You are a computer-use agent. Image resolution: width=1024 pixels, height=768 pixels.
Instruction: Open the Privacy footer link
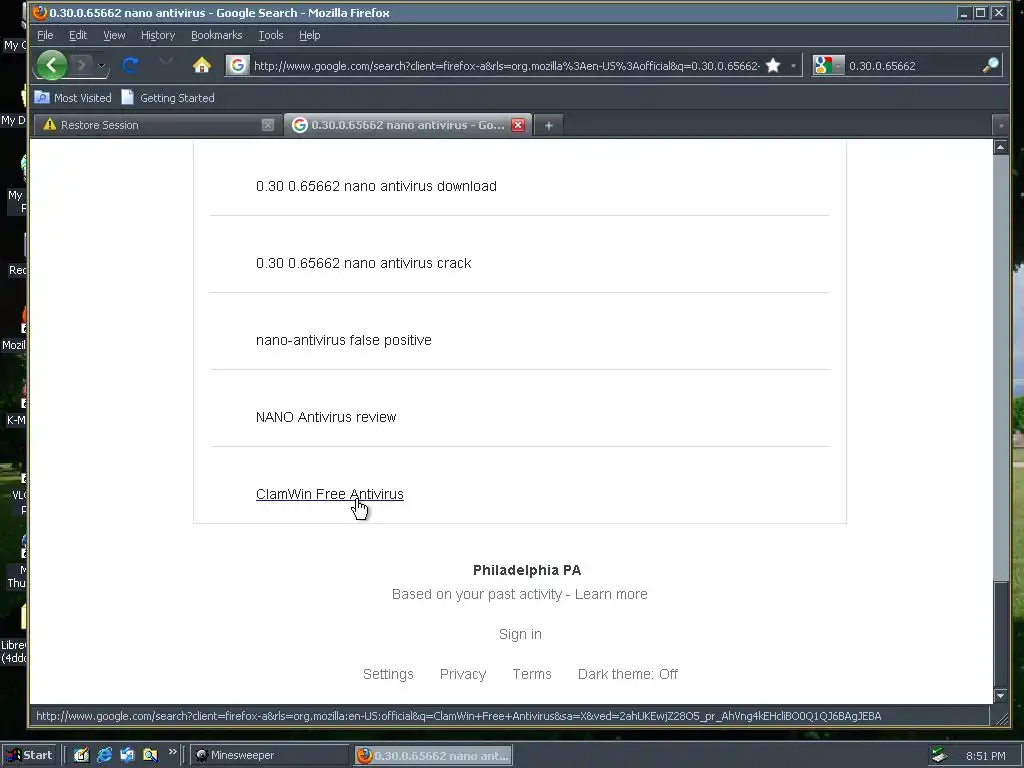pos(463,674)
